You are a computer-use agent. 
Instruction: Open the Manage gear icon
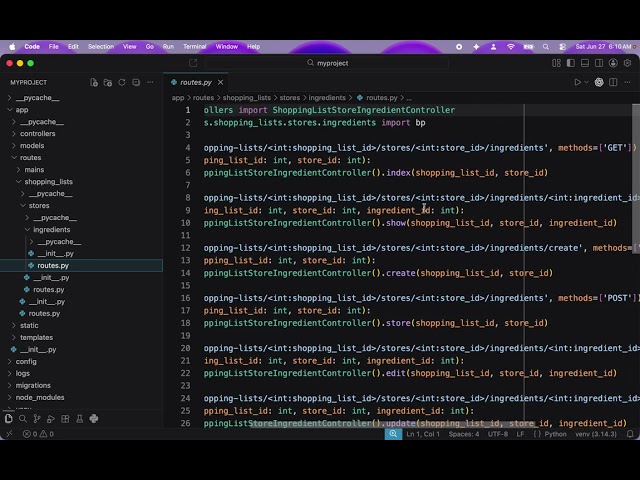627,63
